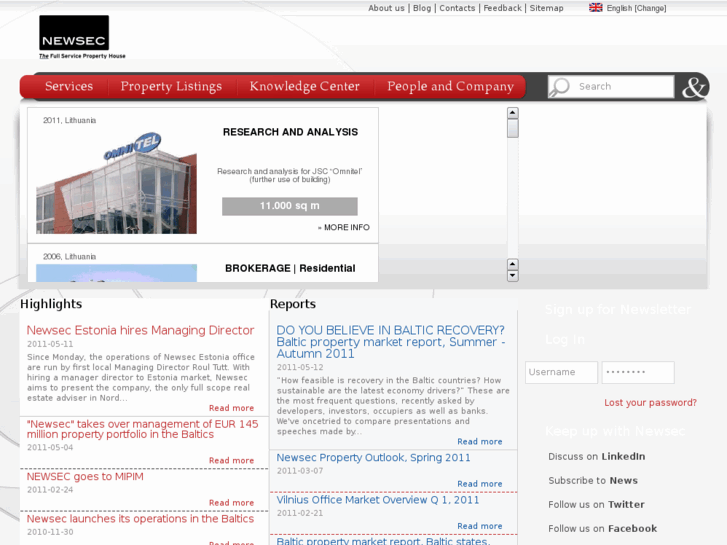Click the RESEARCH AND ANALYSIS heading

pos(290,132)
